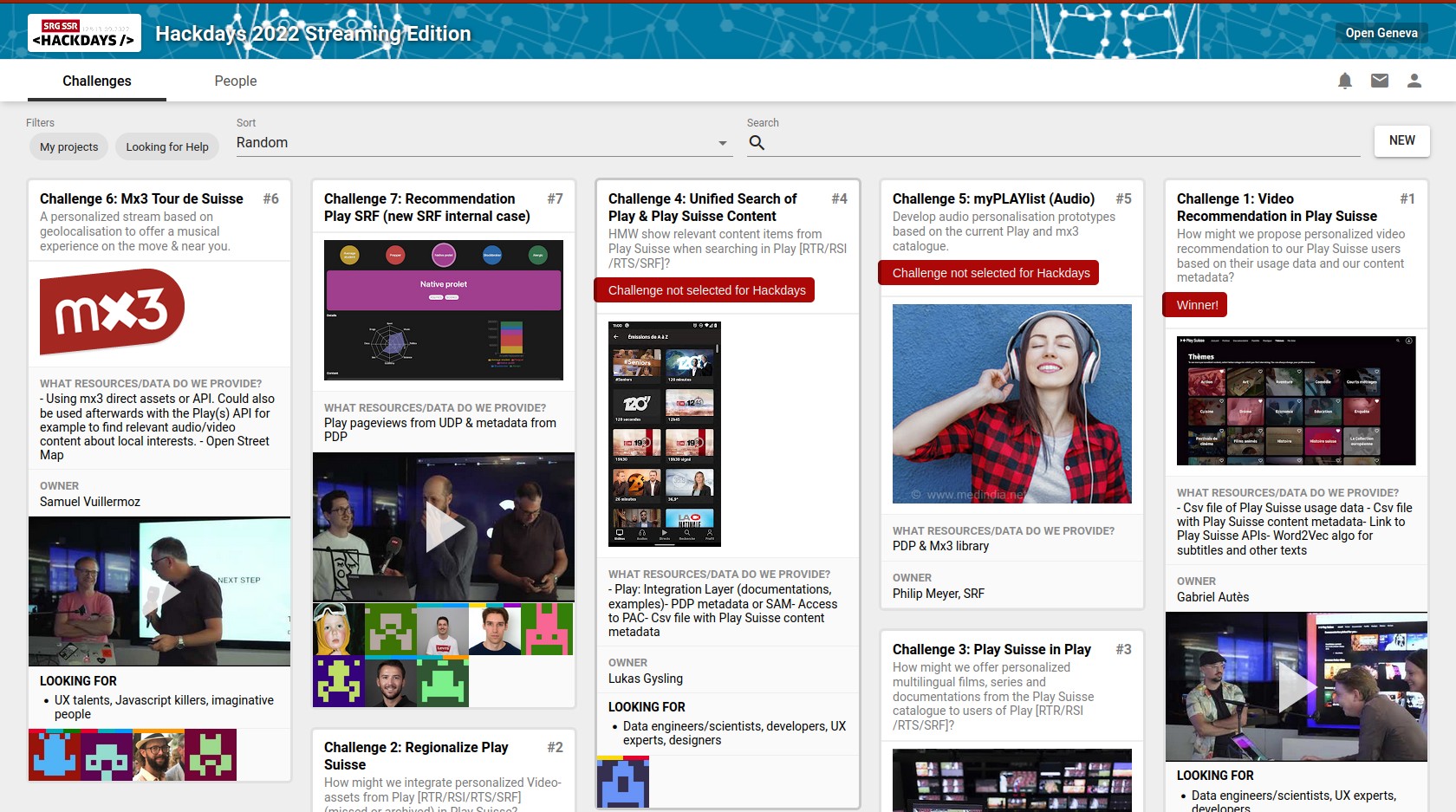The width and height of the screenshot is (1456, 812).
Task: Click green pixel avatar on teal, Challenge 7
Action: pyautogui.click(x=443, y=681)
